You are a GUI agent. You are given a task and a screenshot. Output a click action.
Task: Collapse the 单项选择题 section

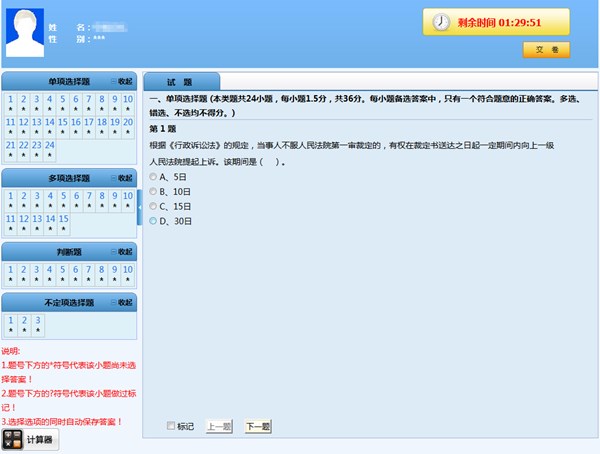coord(121,81)
